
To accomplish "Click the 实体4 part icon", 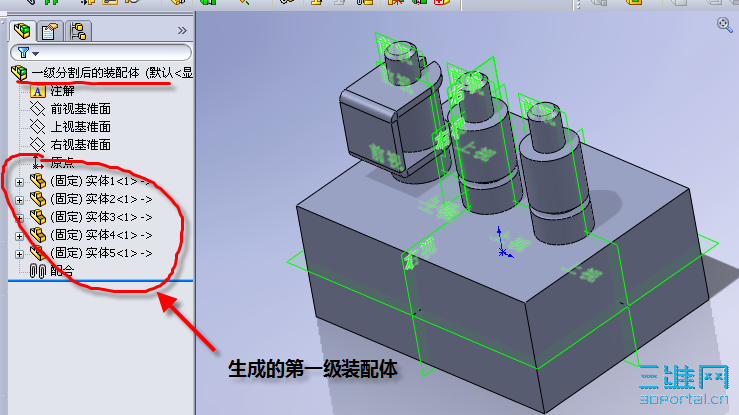I will pyautogui.click(x=38, y=235).
